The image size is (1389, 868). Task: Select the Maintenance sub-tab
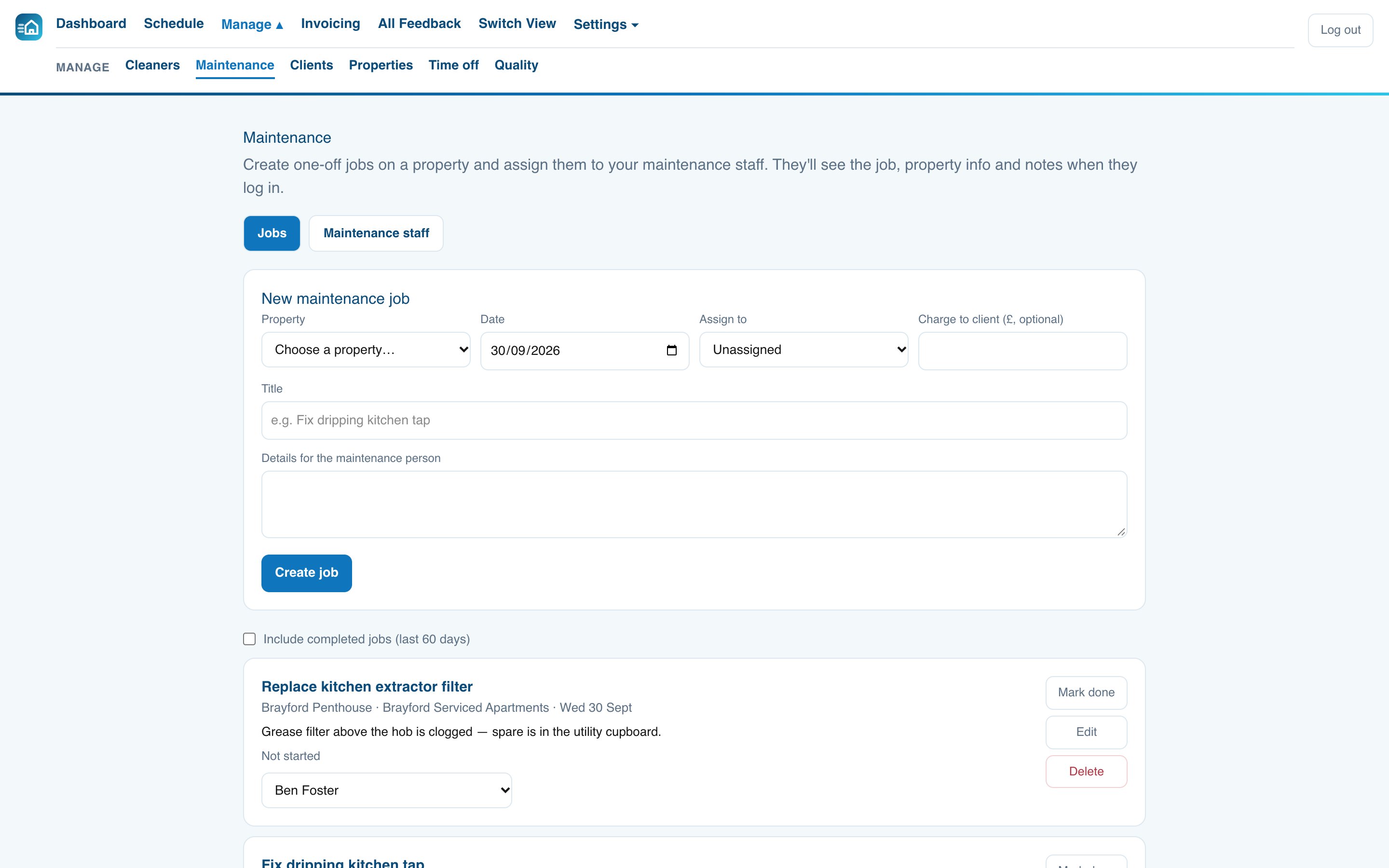[x=235, y=65]
